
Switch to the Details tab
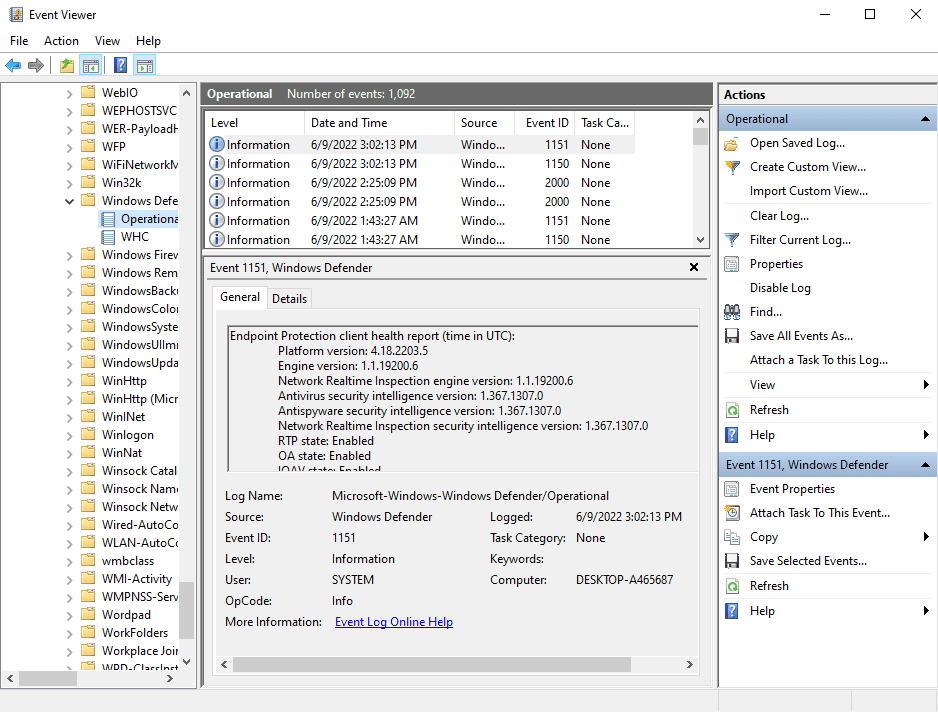289,297
